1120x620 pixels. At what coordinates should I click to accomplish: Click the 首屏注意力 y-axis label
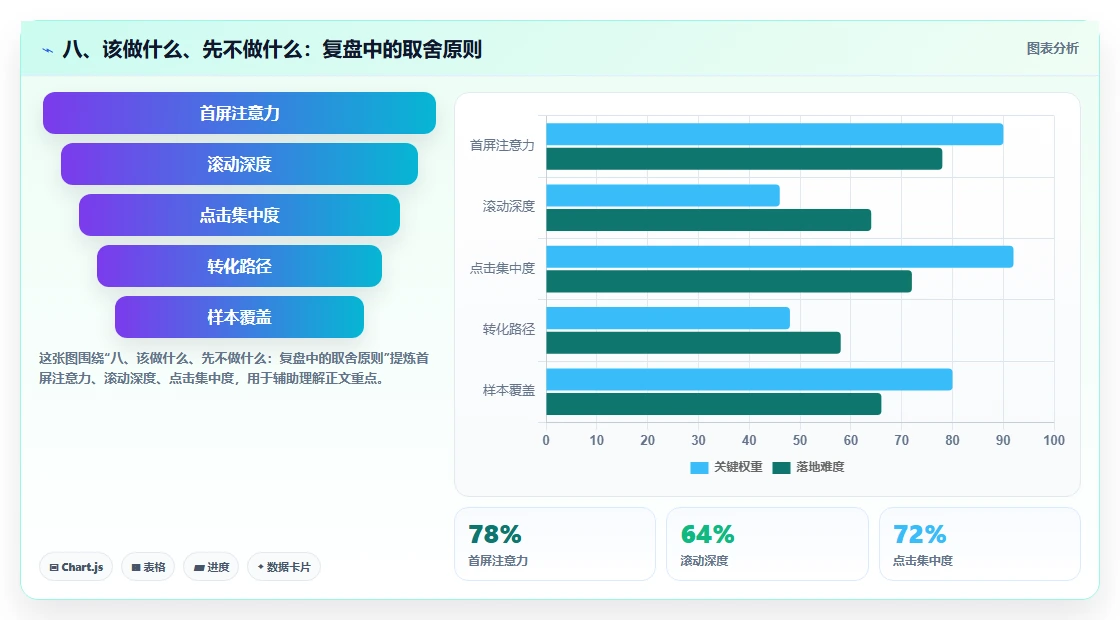[x=502, y=146]
